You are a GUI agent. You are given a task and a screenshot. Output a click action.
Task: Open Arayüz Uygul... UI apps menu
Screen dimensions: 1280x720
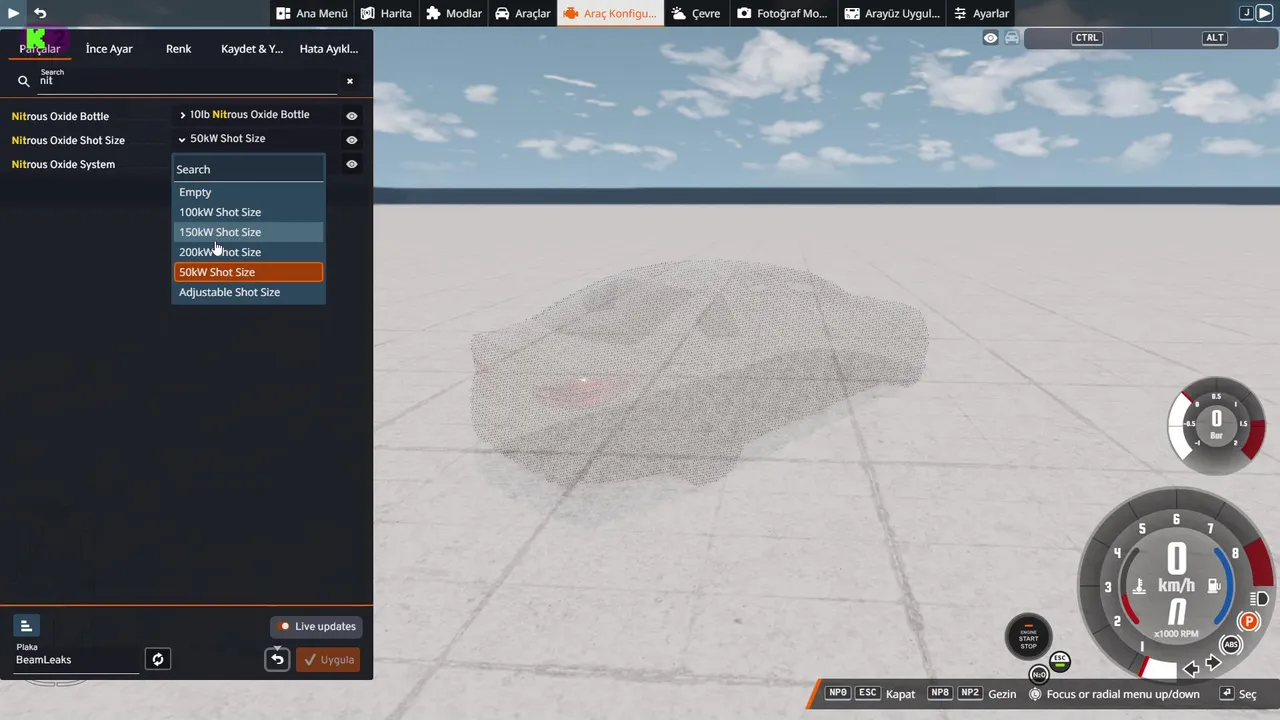[892, 13]
